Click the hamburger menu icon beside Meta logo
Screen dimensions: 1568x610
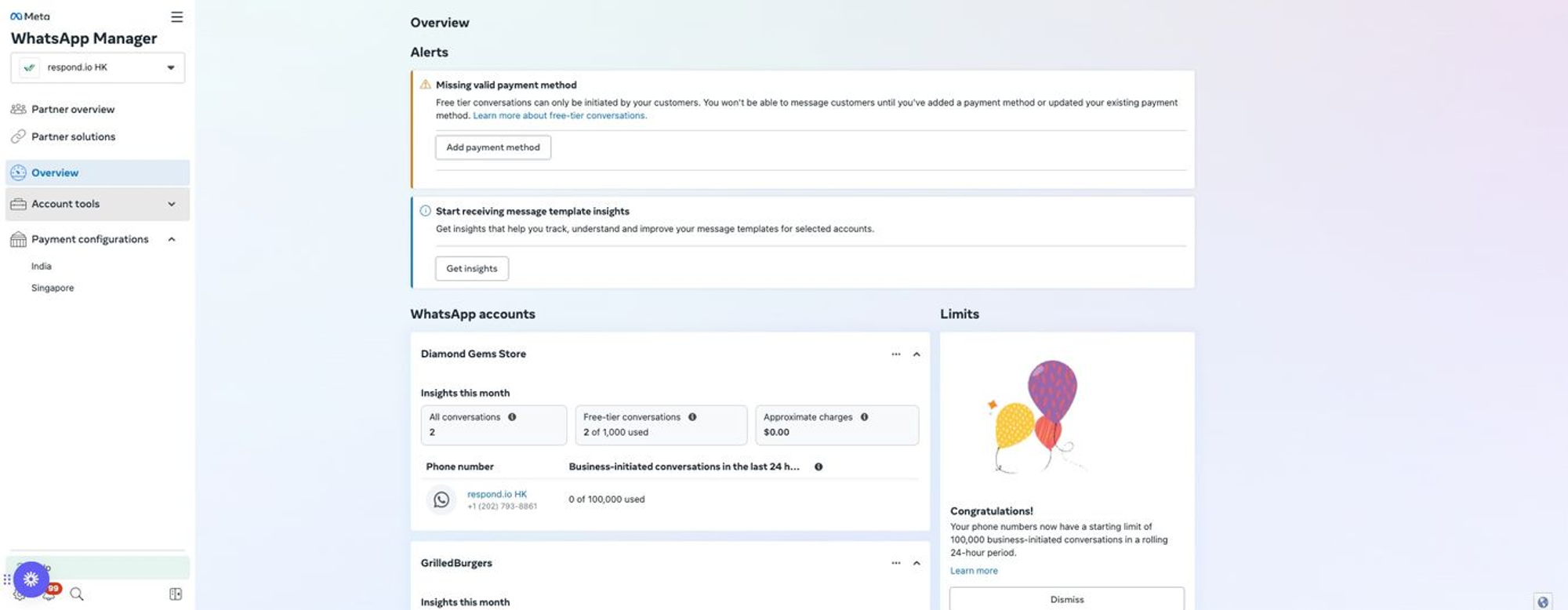pyautogui.click(x=177, y=17)
